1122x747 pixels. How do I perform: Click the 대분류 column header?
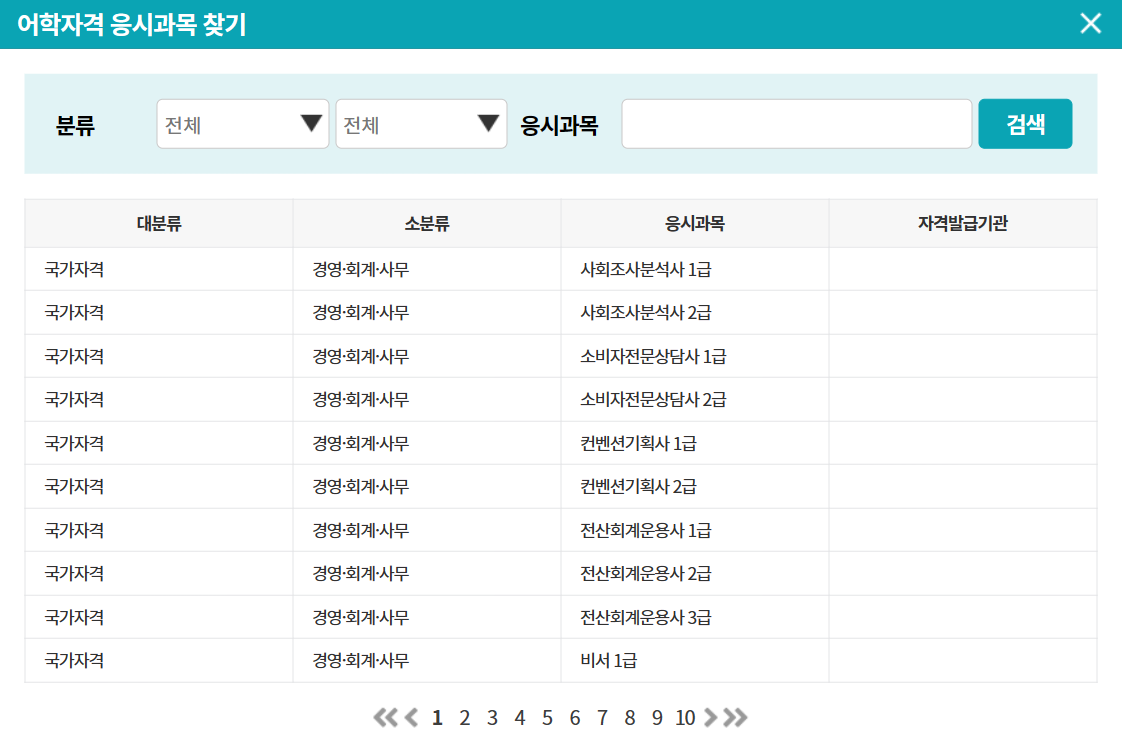157,222
